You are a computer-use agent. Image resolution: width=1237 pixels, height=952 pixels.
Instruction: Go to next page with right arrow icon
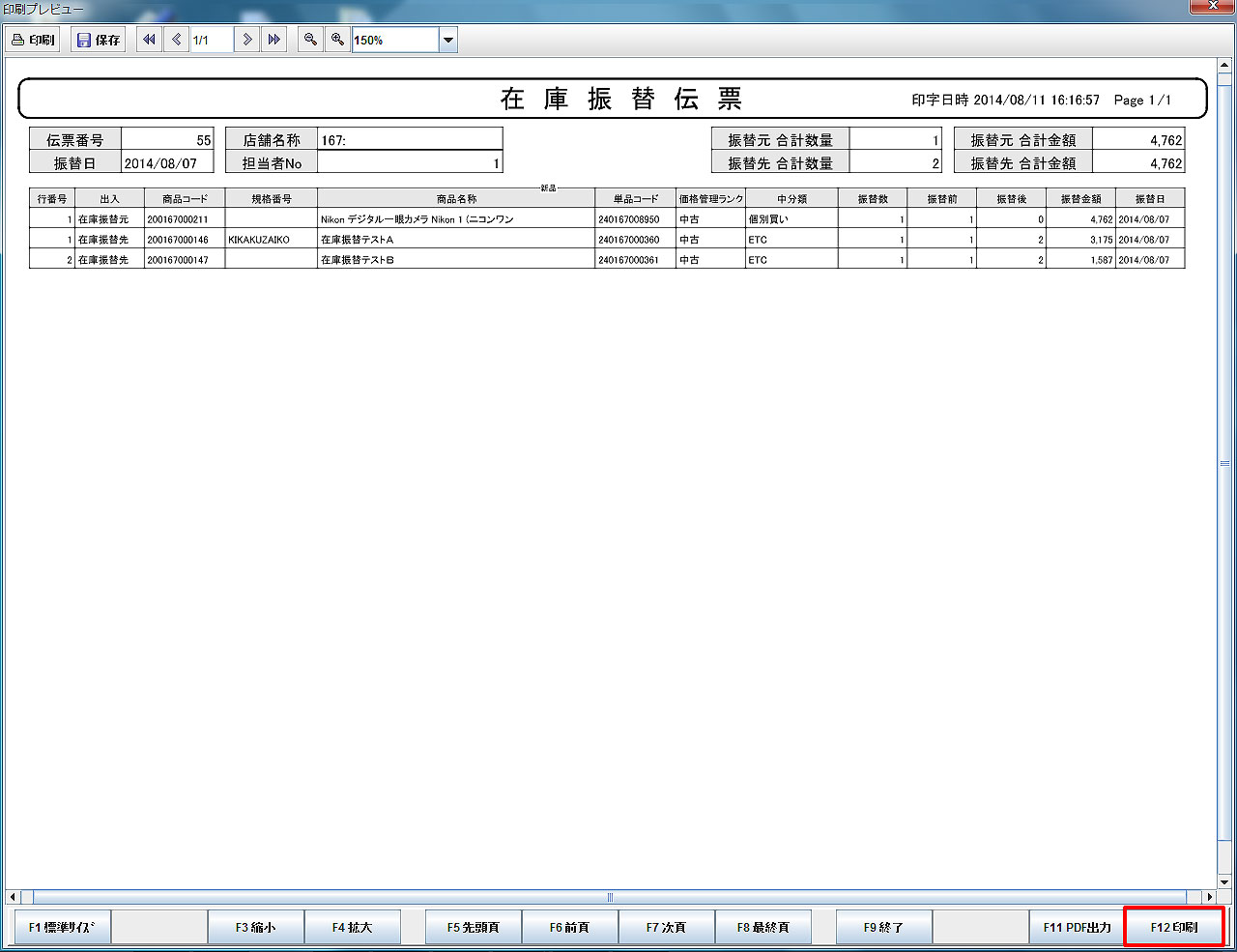247,40
